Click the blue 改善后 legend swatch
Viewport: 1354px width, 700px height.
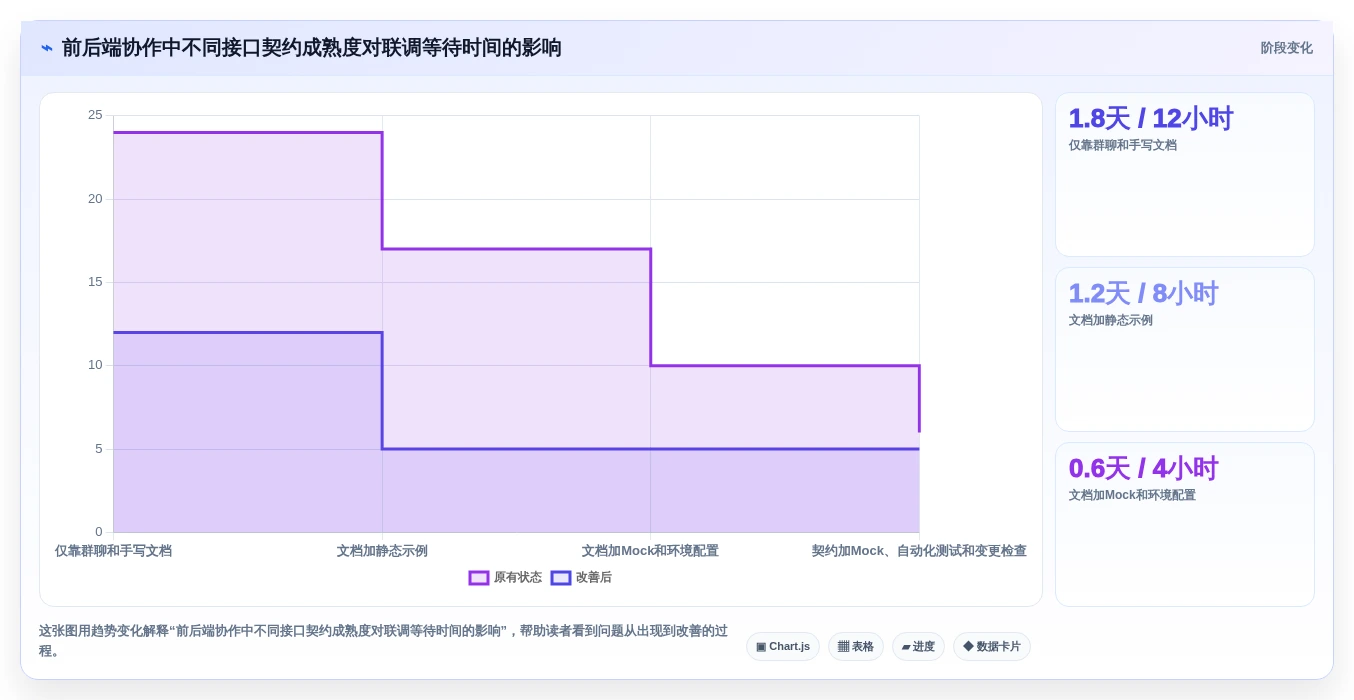click(x=561, y=578)
